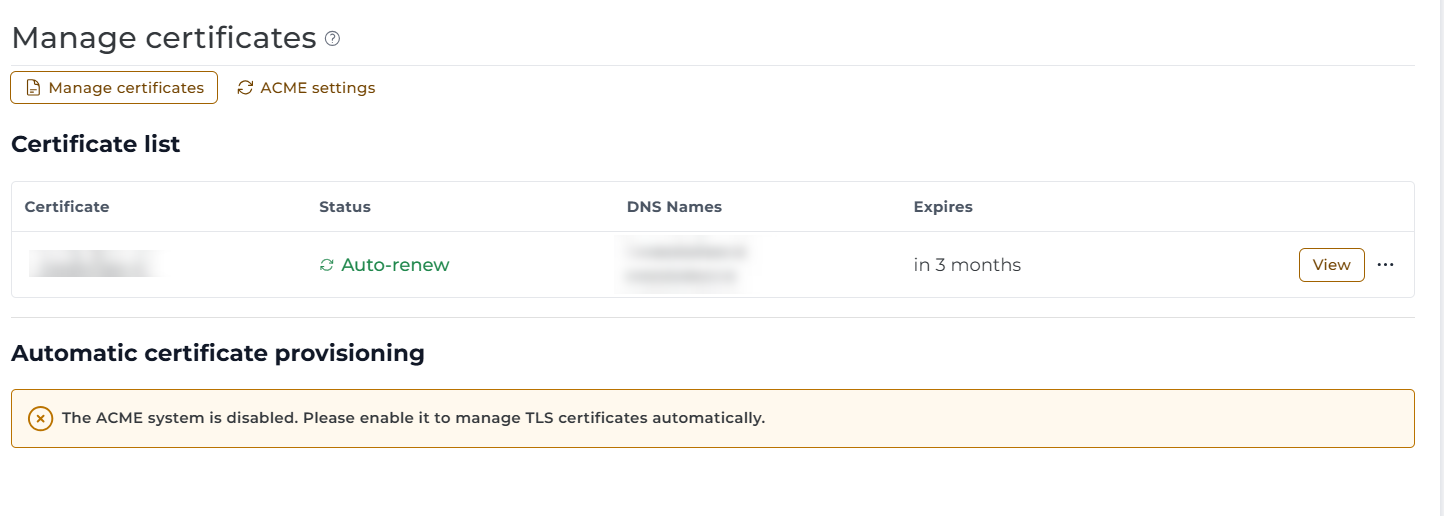Click the refresh icon beside ACME settings
This screenshot has height=516, width=1444.
point(245,88)
